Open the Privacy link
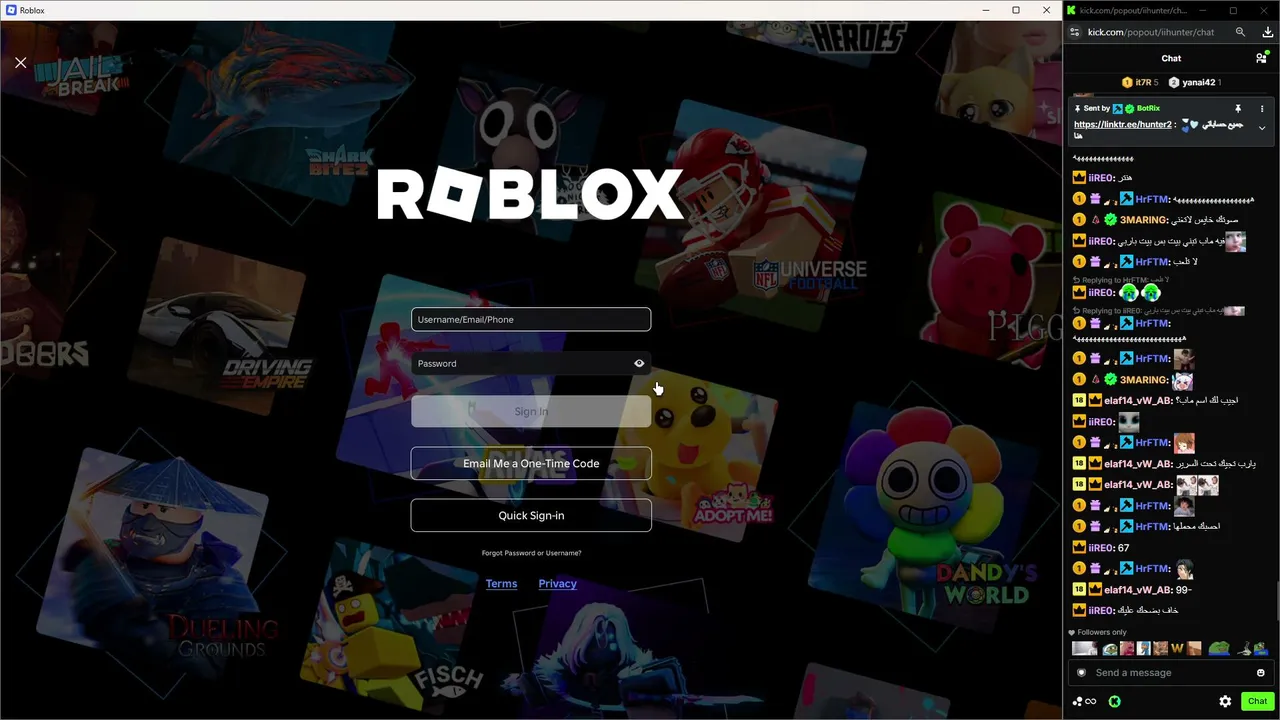Image resolution: width=1280 pixels, height=720 pixels. (557, 584)
